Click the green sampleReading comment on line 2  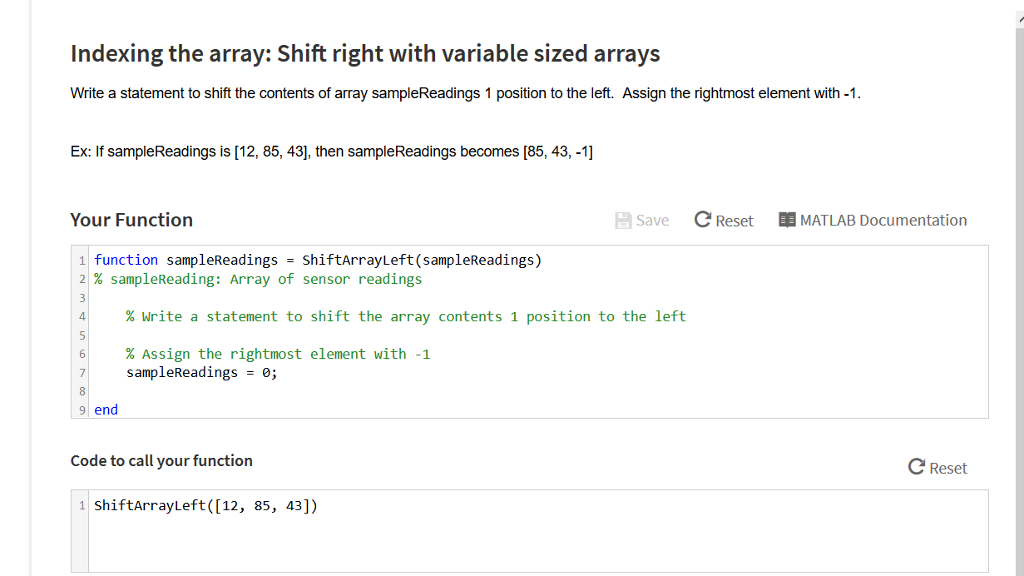[x=255, y=278]
